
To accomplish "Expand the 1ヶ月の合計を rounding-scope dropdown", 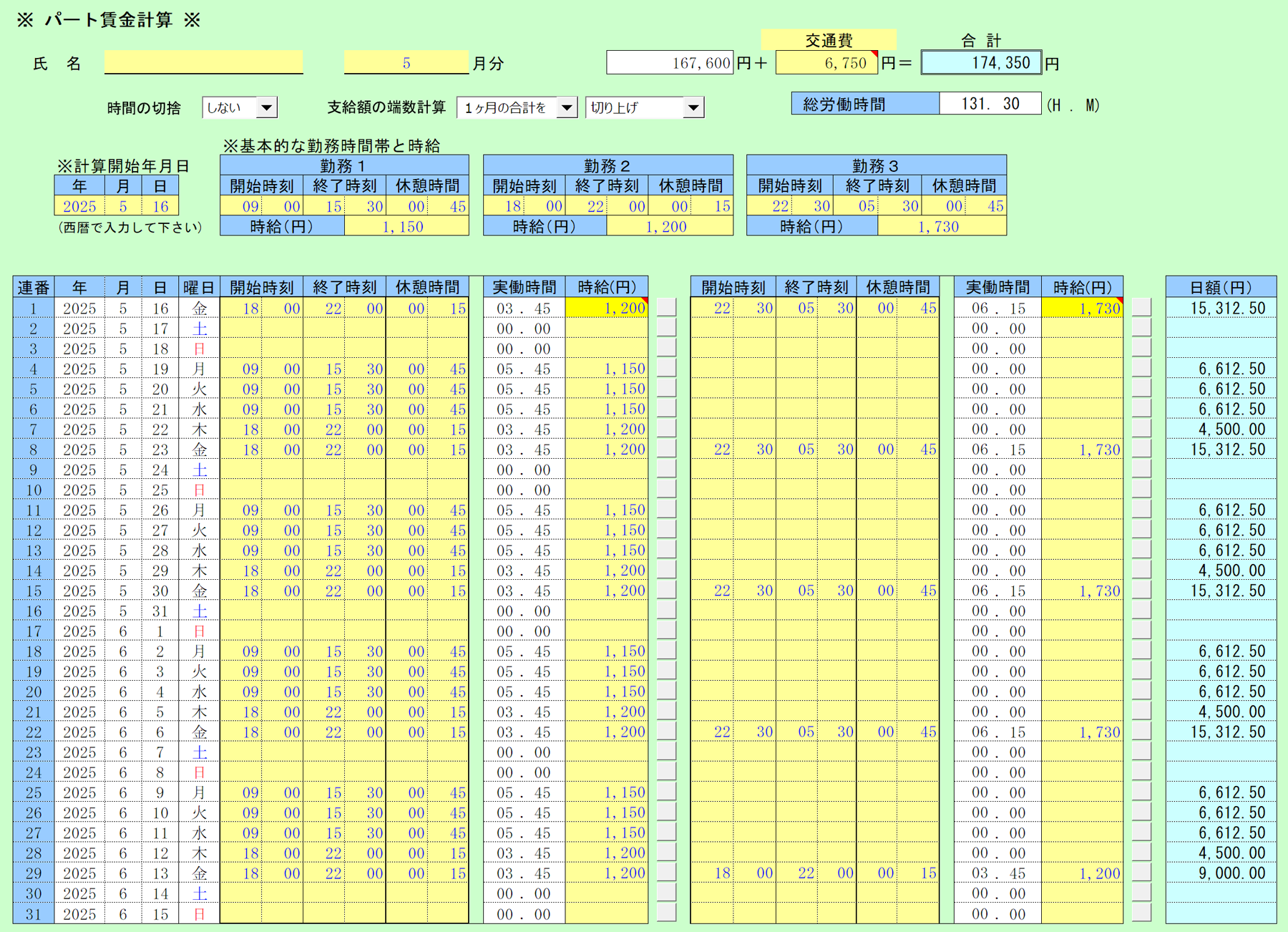I will point(566,108).
